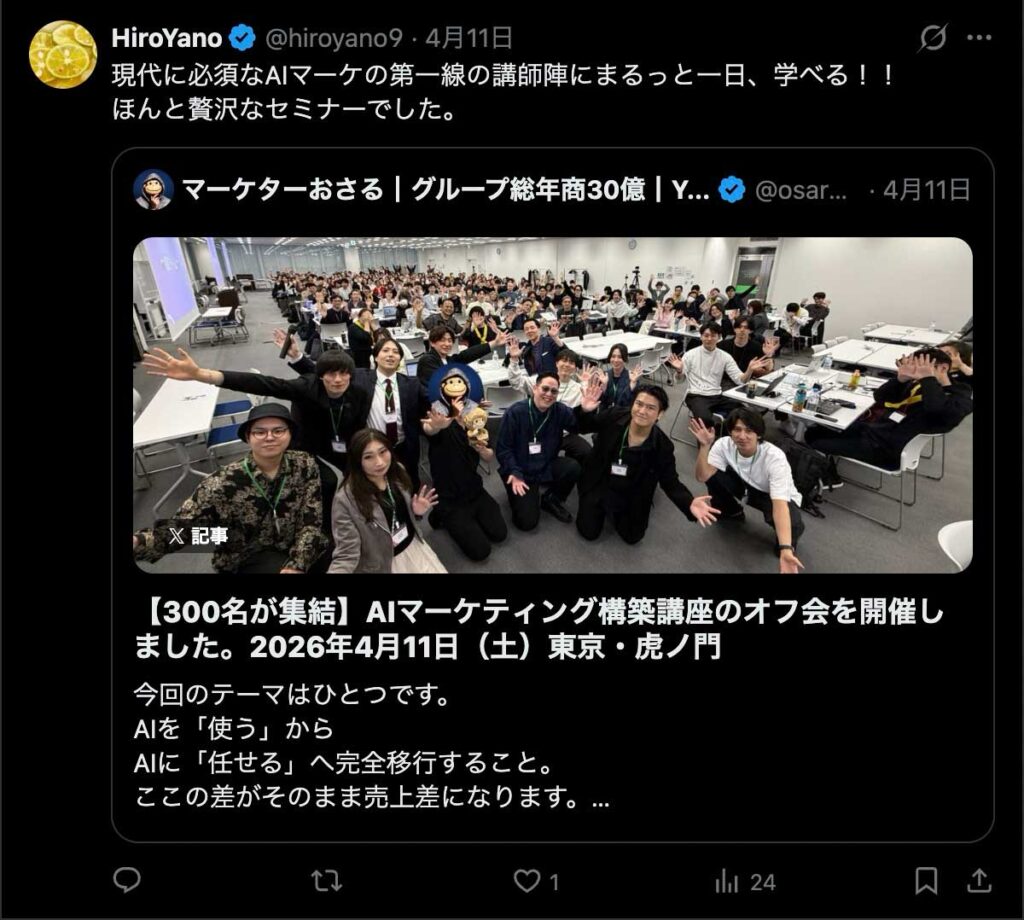Viewport: 1024px width, 920px height.
Task: Bookmark this post with bookmark icon
Action: [x=926, y=881]
